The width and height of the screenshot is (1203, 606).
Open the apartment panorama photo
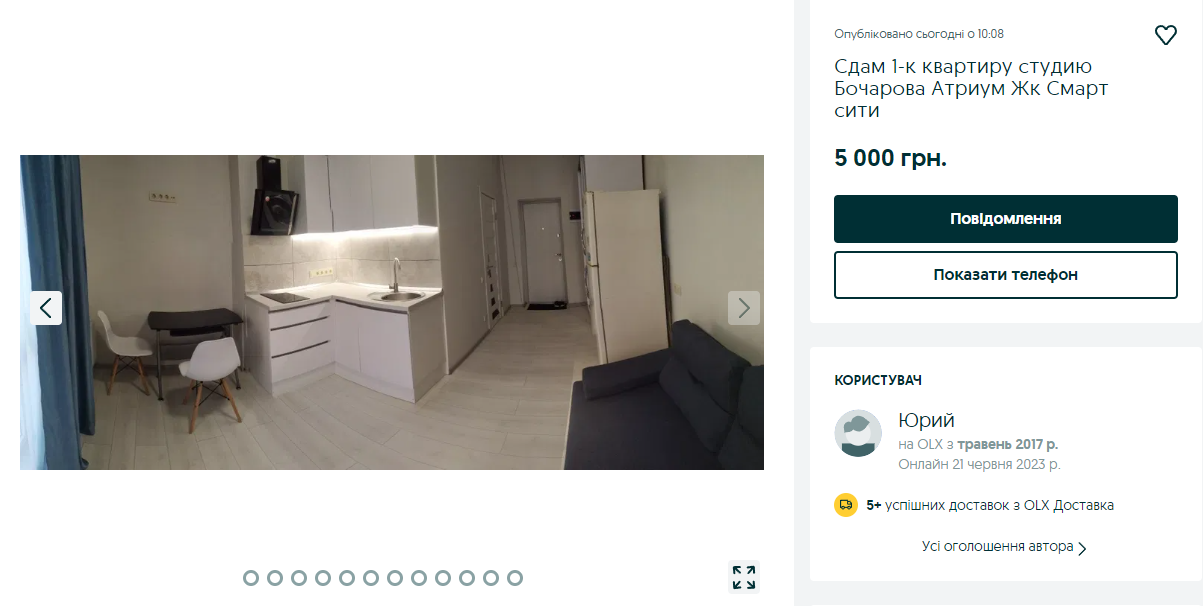pos(392,312)
